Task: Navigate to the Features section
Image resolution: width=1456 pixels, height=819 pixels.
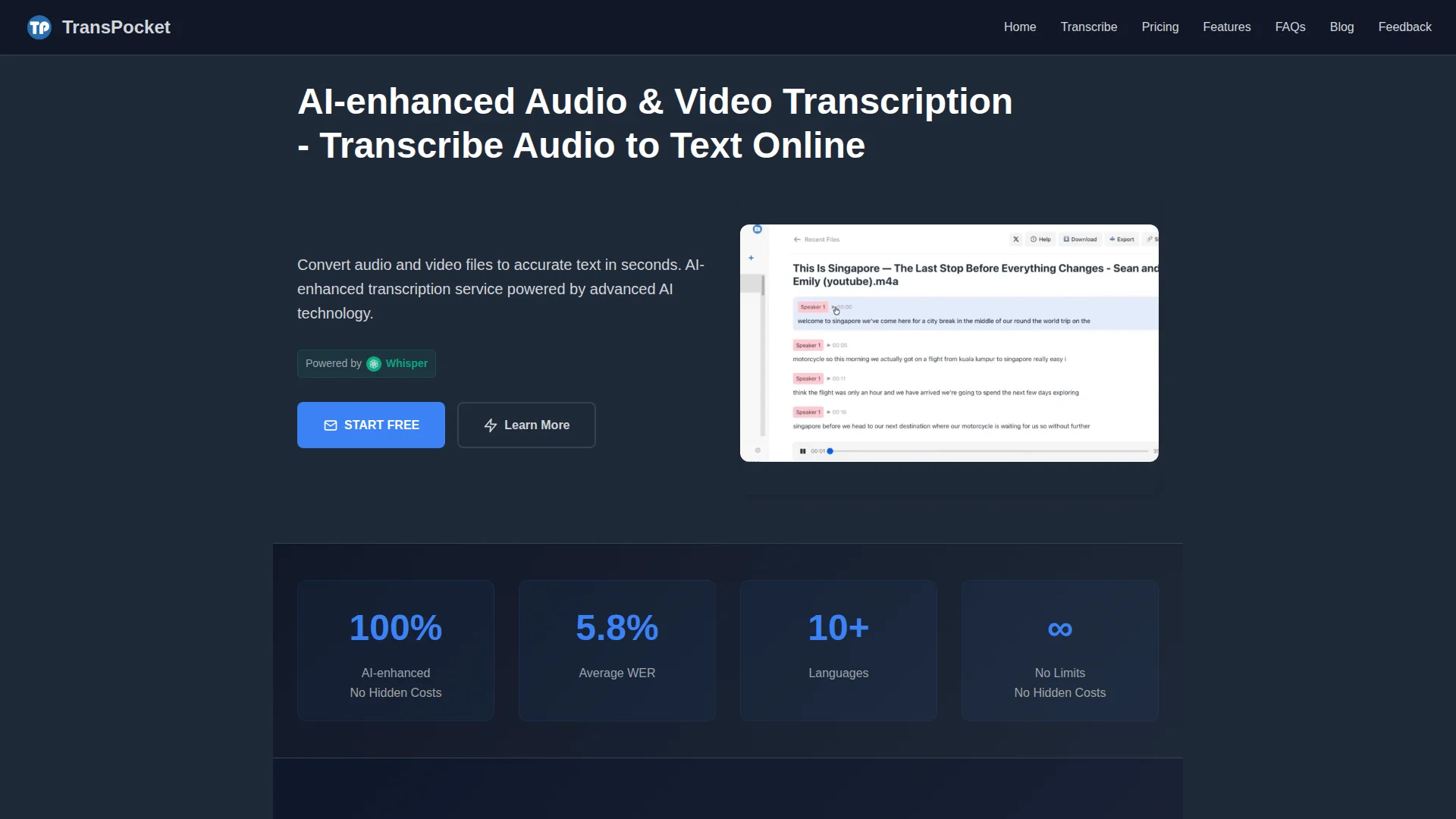Action: tap(1226, 27)
